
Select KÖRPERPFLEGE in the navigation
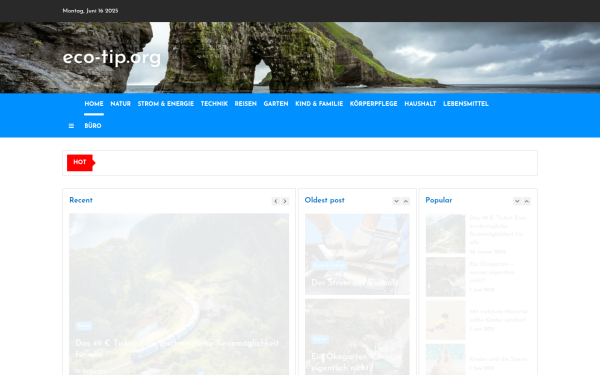click(x=373, y=104)
